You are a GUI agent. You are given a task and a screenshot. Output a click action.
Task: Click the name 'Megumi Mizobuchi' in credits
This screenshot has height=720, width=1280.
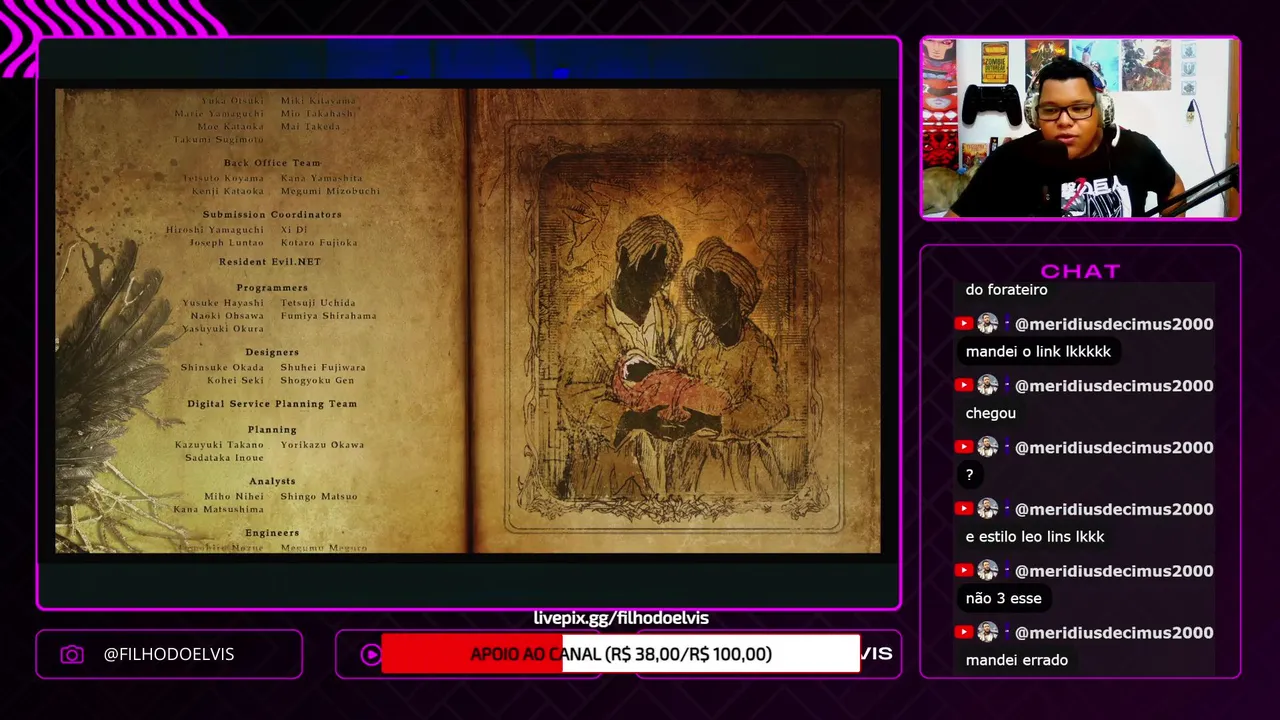[330, 191]
